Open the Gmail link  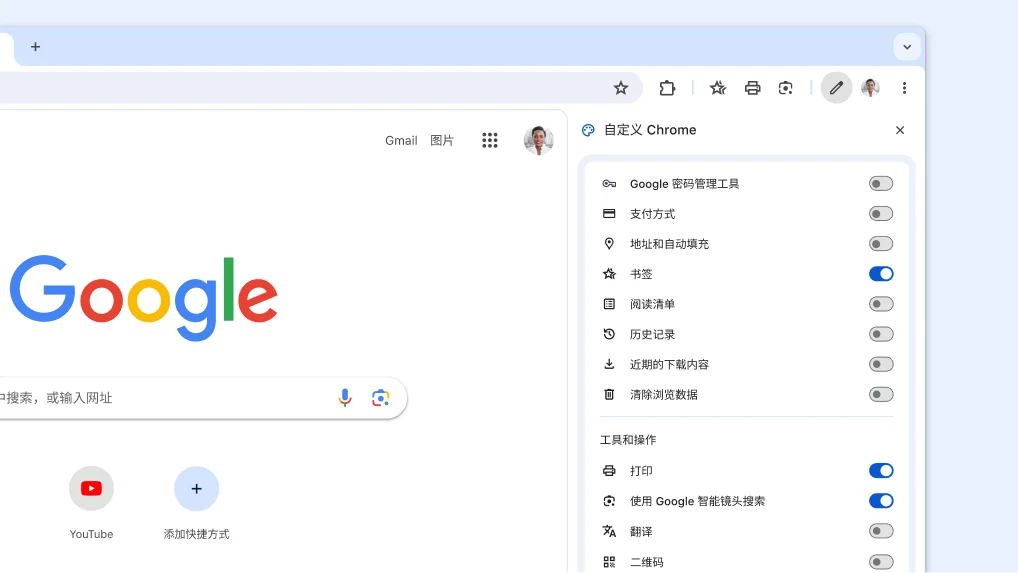[x=401, y=141]
